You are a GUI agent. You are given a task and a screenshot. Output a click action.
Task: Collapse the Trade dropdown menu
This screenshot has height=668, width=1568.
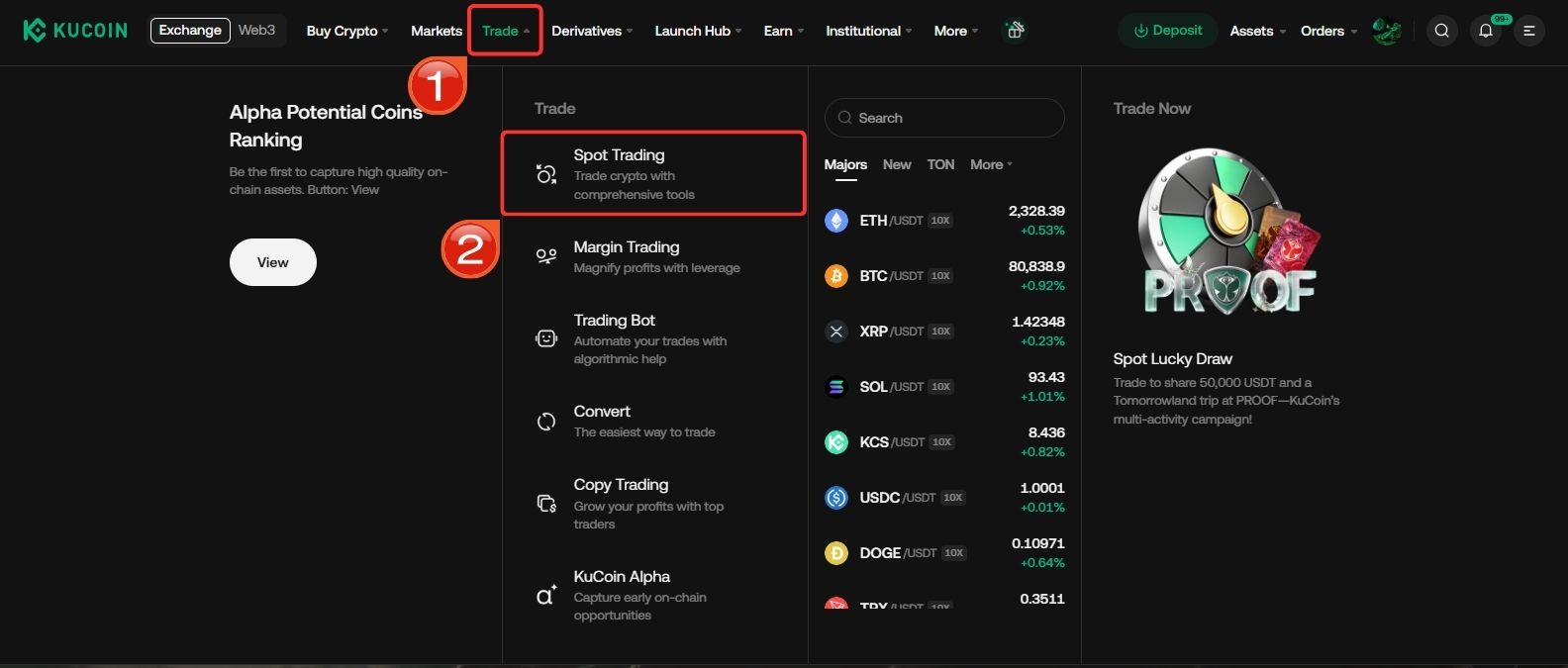(x=505, y=31)
